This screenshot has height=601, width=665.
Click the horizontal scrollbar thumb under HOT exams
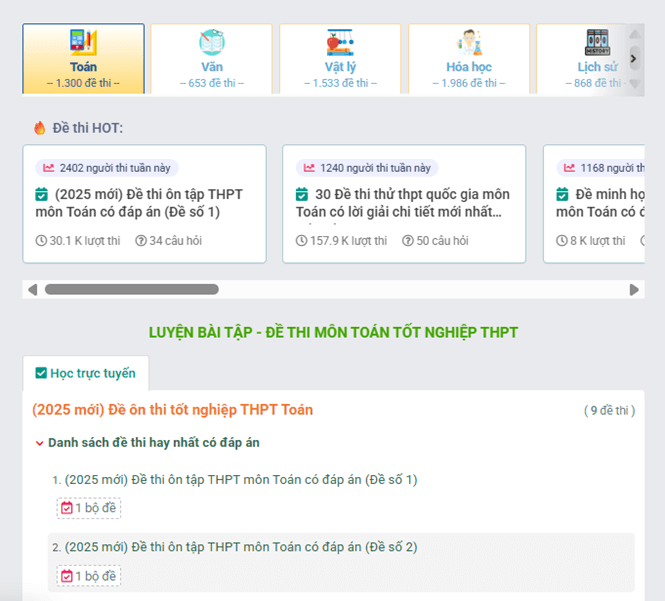(131, 290)
